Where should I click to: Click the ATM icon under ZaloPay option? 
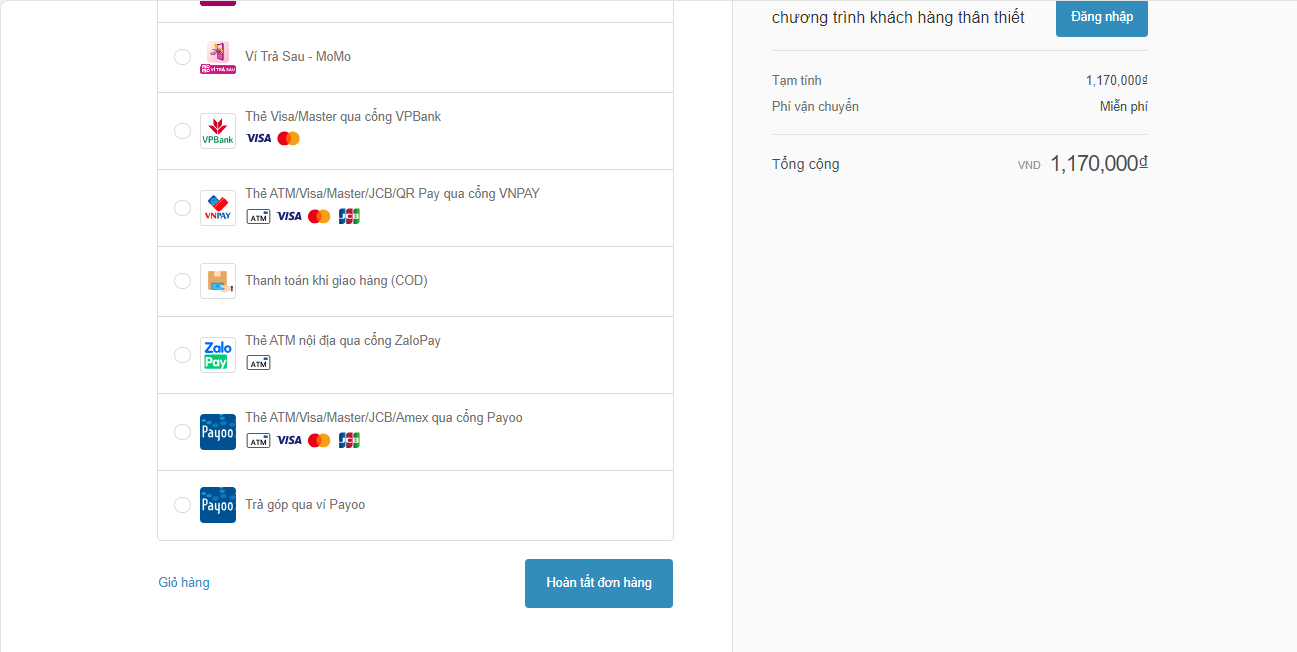[x=258, y=363]
